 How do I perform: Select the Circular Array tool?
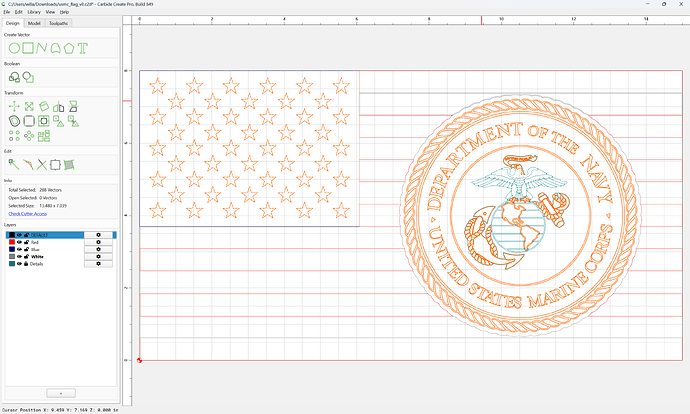29,136
